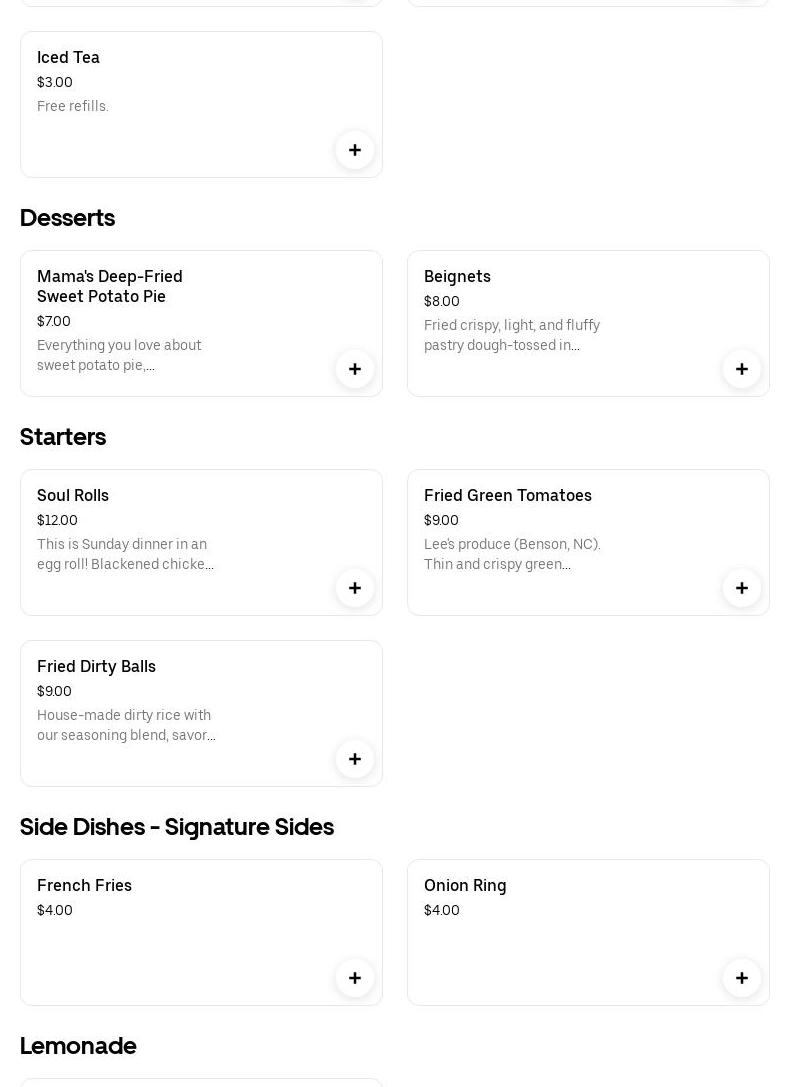Open the French Fries item title
Viewport: 804px width, 1087px height.
(x=84, y=886)
